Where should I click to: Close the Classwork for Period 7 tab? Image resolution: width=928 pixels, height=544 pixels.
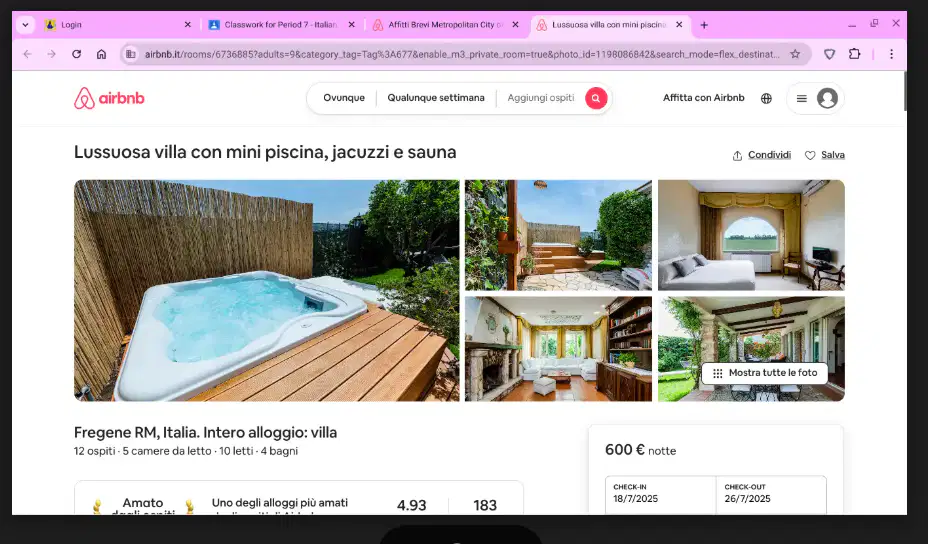(x=352, y=25)
